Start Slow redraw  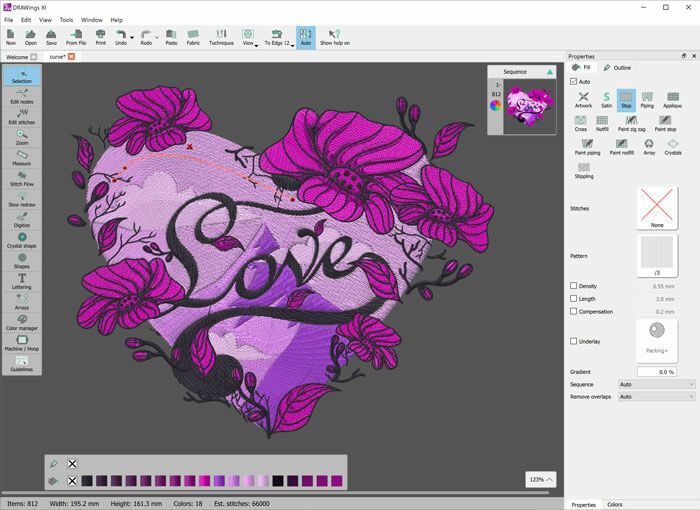point(21,199)
